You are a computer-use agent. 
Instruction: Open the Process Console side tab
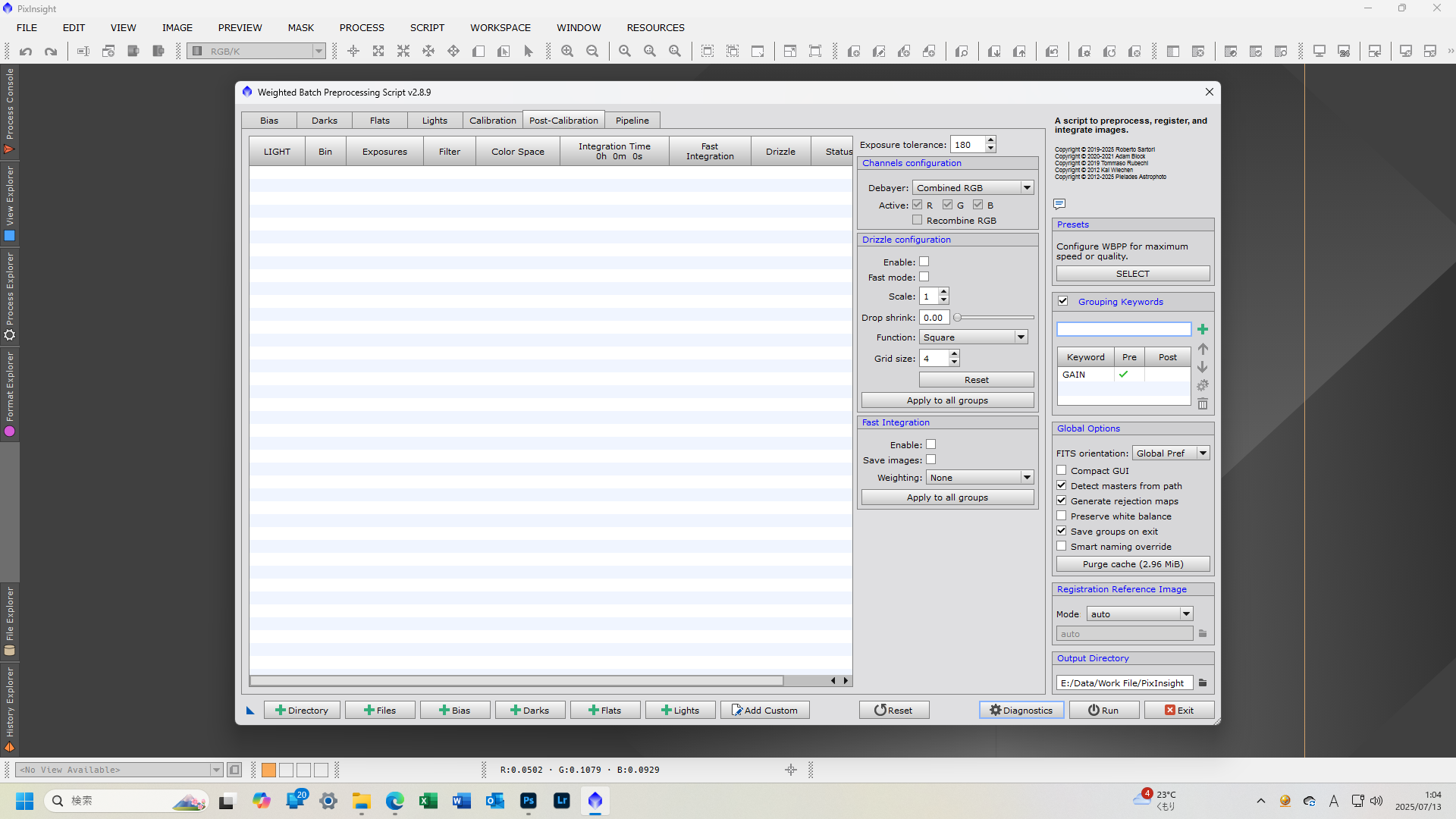coord(10,110)
